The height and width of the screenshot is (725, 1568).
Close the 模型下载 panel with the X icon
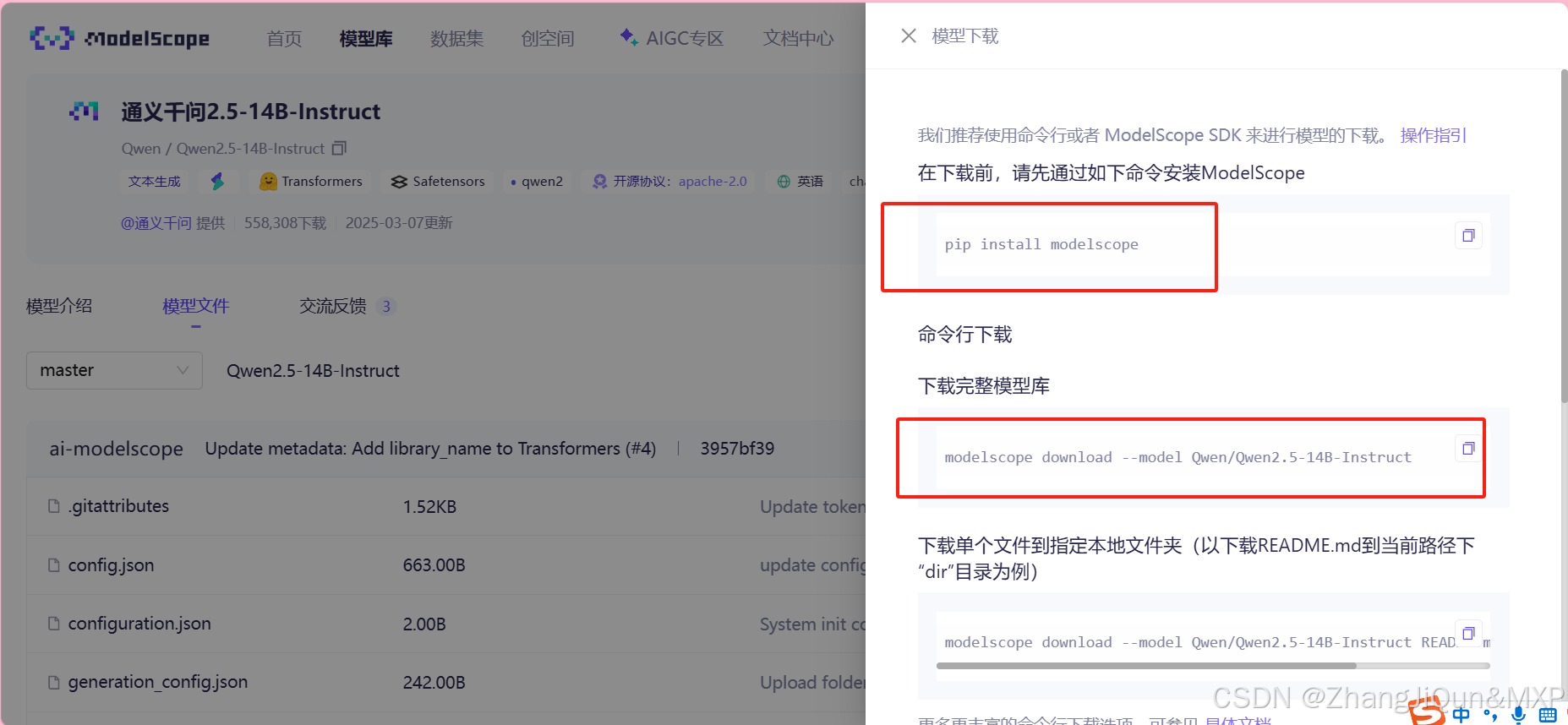tap(909, 35)
